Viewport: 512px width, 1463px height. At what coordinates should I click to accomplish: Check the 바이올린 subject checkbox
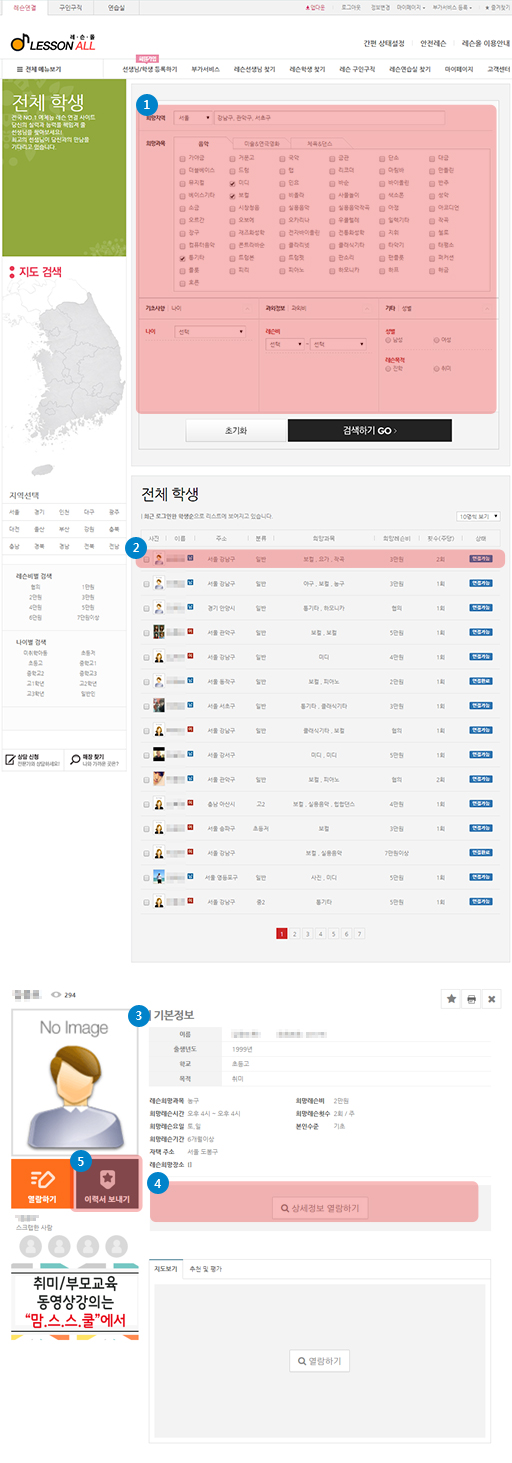(384, 183)
